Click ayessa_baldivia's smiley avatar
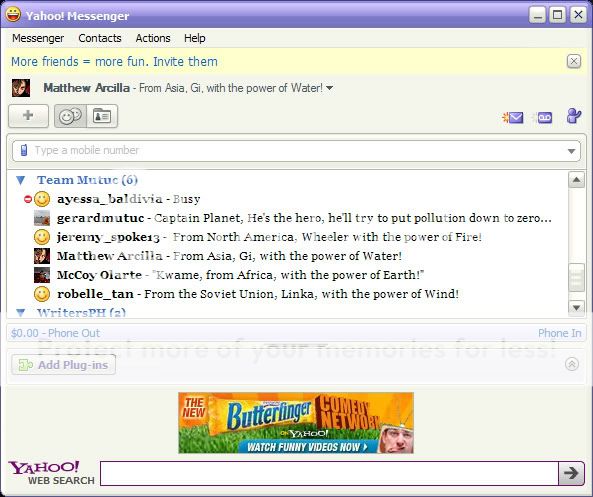593x497 pixels. click(42, 199)
